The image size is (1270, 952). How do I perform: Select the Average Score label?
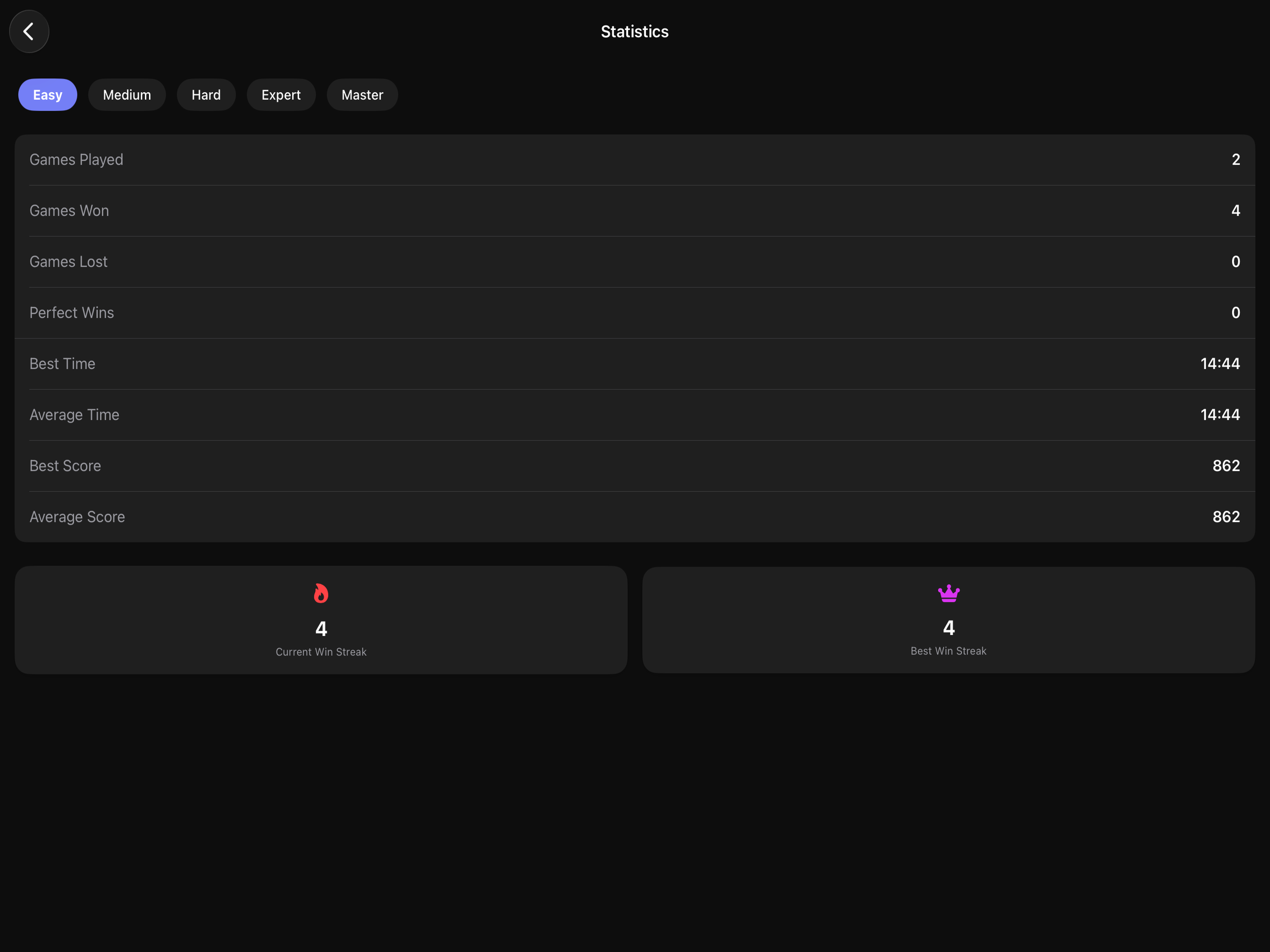77,517
